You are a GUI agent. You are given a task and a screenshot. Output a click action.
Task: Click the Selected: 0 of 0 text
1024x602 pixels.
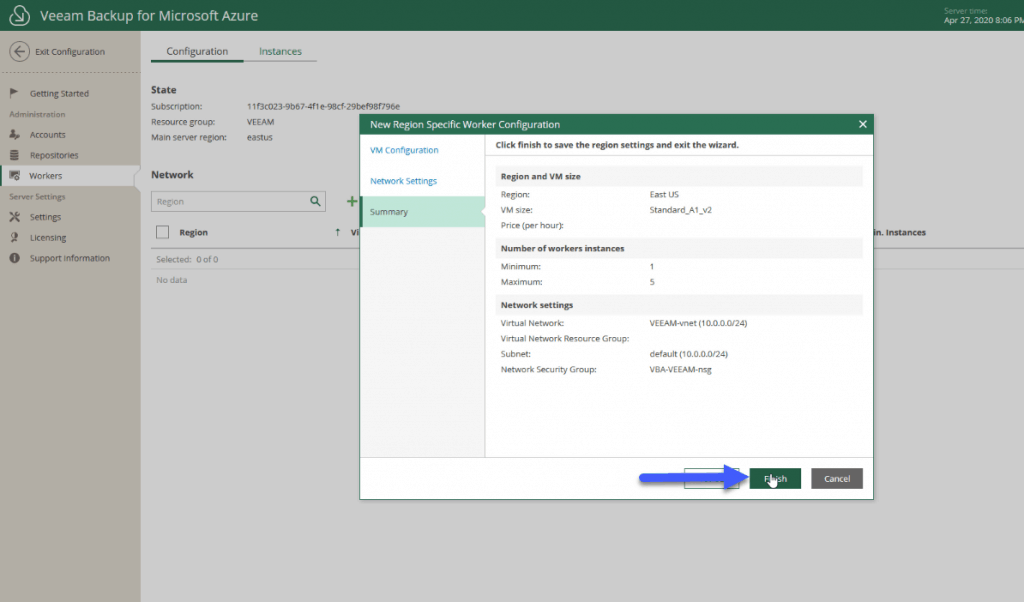click(x=187, y=259)
